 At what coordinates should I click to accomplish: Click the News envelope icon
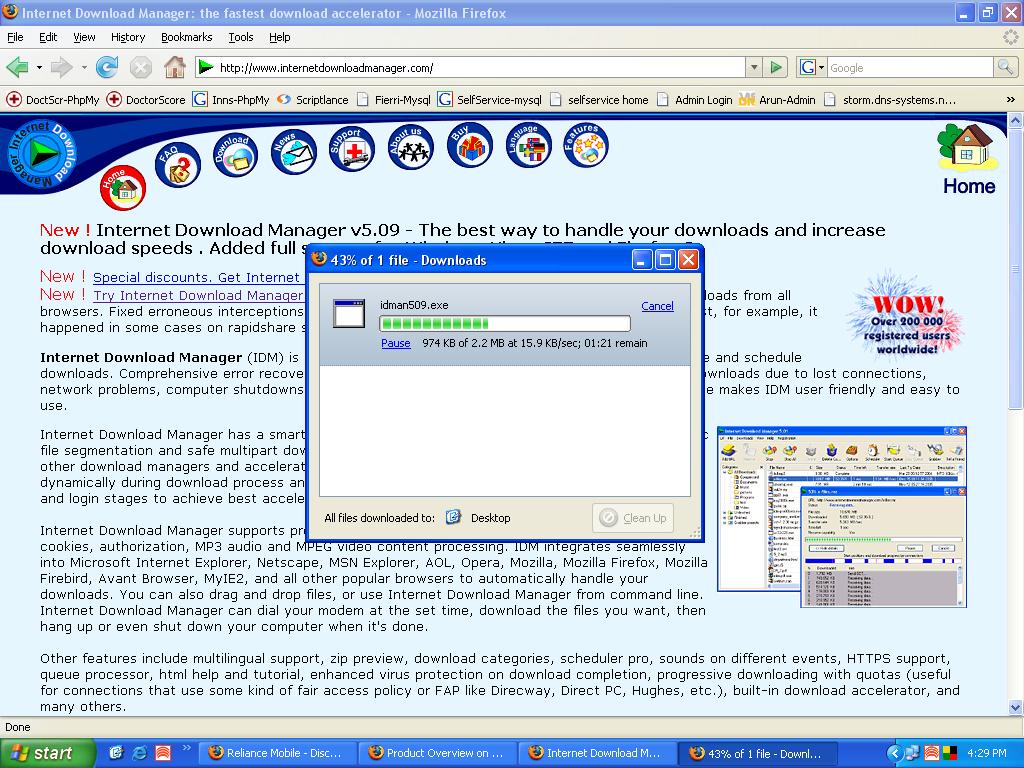[x=293, y=152]
